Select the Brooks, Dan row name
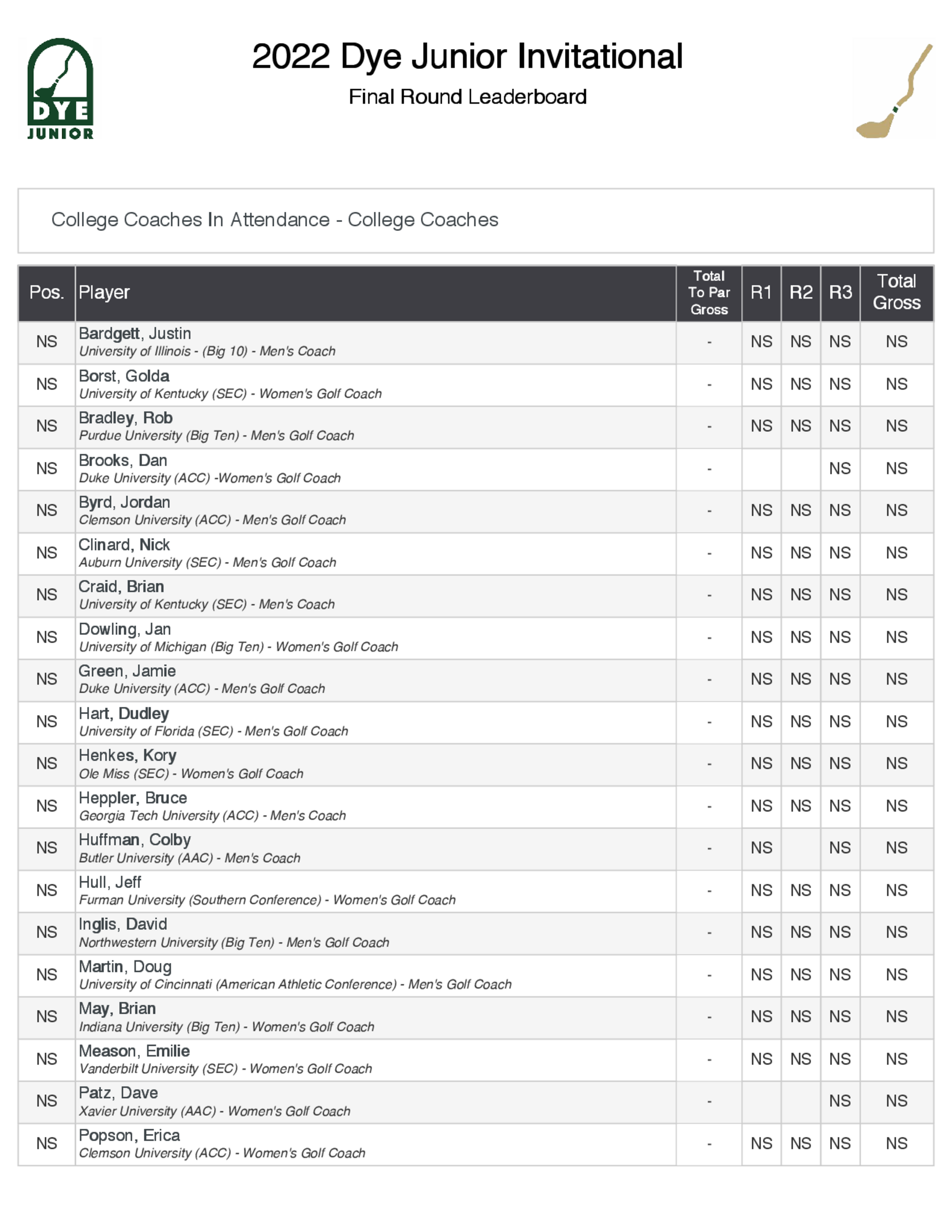 point(123,460)
